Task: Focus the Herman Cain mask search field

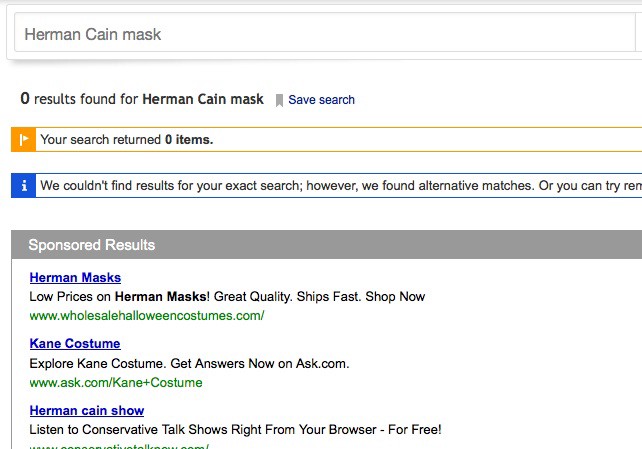Action: [320, 34]
